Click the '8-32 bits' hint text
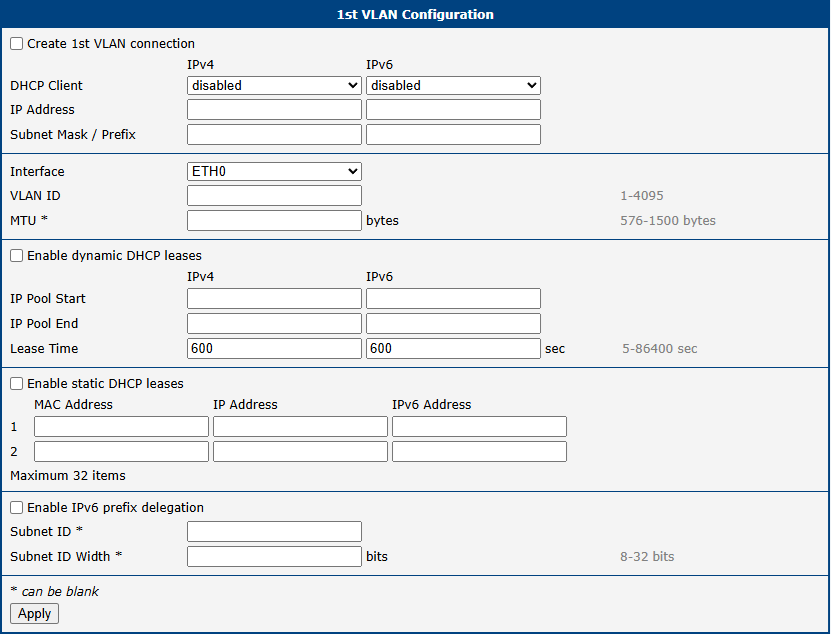Image resolution: width=831 pixels, height=634 pixels. pyautogui.click(x=647, y=557)
